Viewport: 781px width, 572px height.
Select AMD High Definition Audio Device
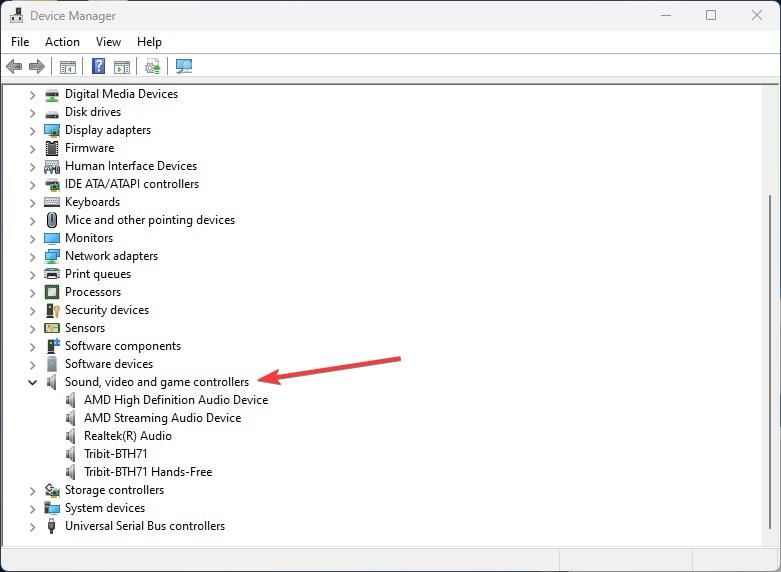(x=176, y=400)
